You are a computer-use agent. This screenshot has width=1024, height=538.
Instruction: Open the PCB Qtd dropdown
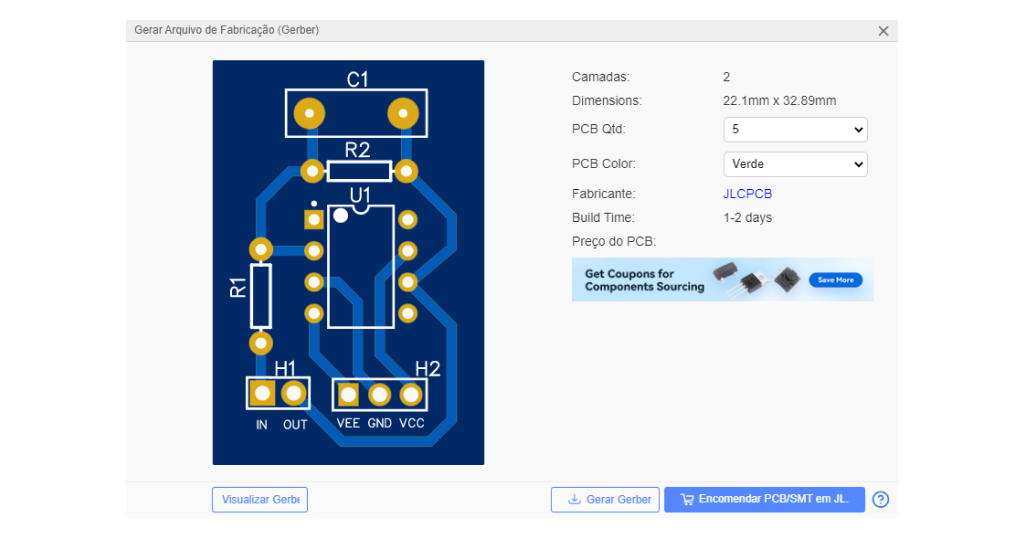pyautogui.click(x=795, y=129)
